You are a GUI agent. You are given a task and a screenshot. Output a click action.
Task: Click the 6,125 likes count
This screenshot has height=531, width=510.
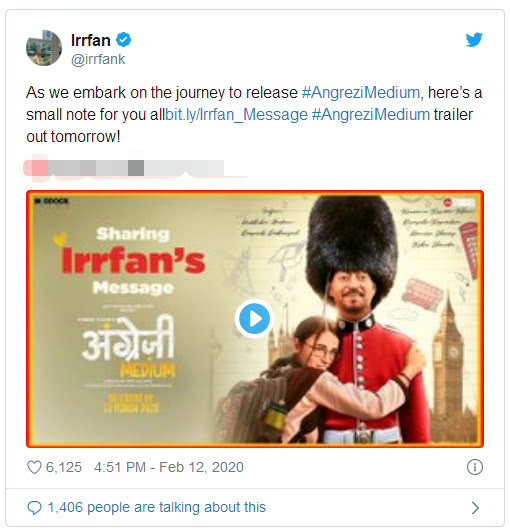click(x=64, y=467)
